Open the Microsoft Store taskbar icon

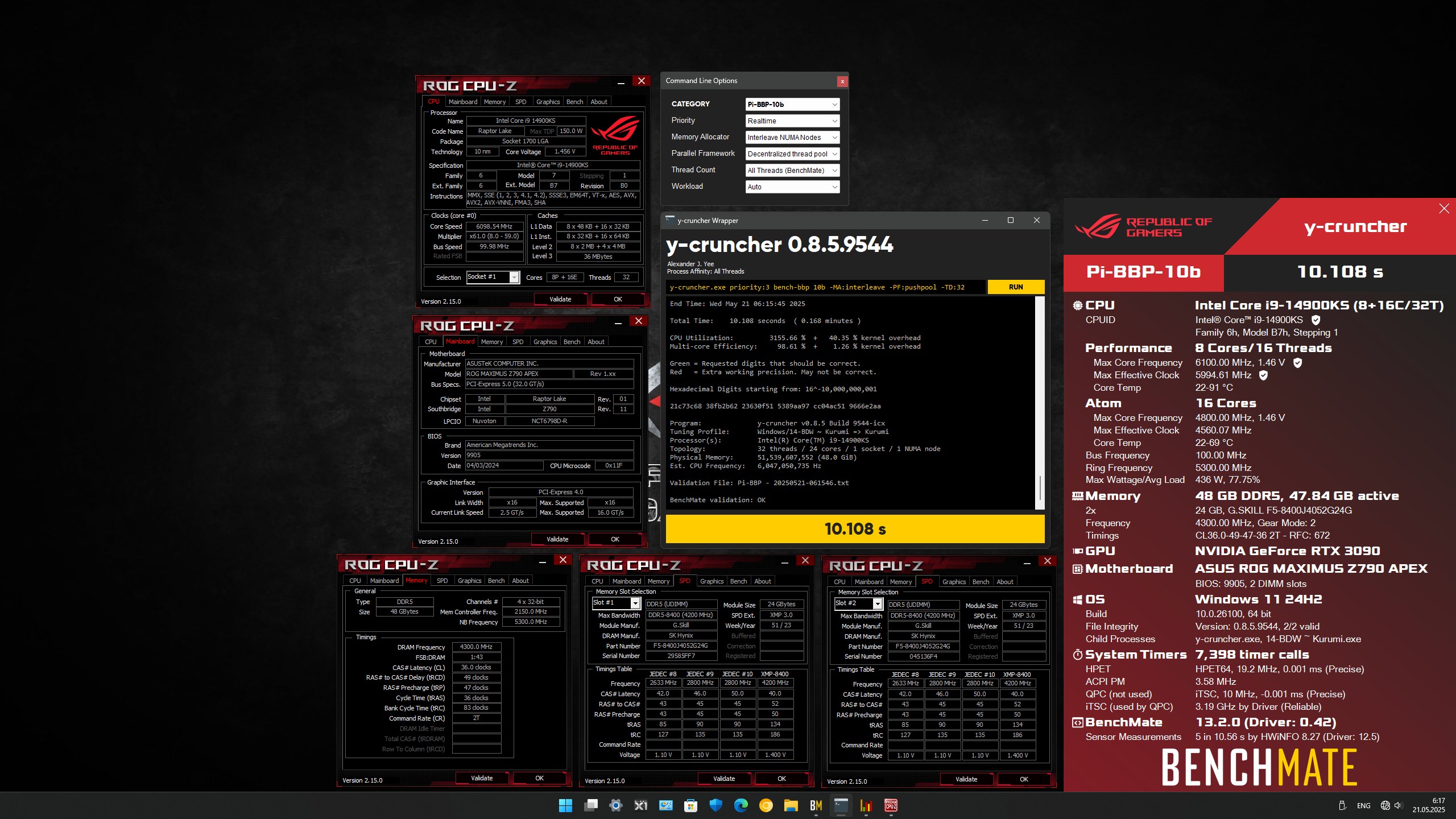[690, 805]
